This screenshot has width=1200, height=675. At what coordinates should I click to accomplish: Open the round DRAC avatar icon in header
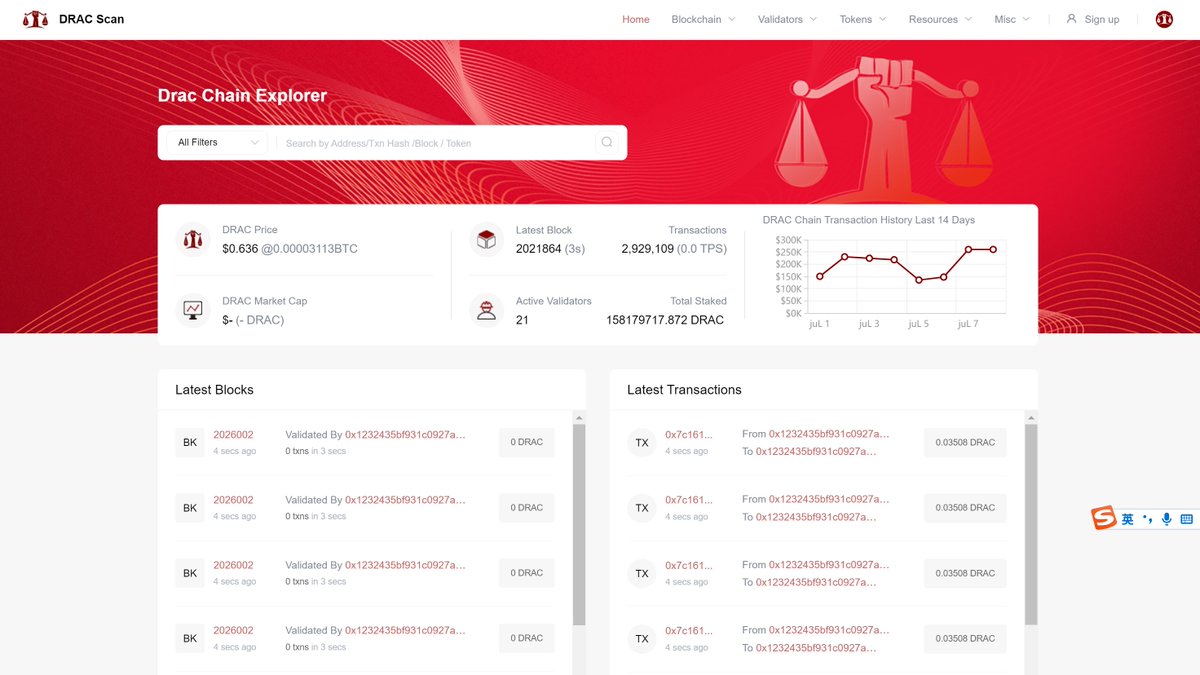pos(1164,19)
